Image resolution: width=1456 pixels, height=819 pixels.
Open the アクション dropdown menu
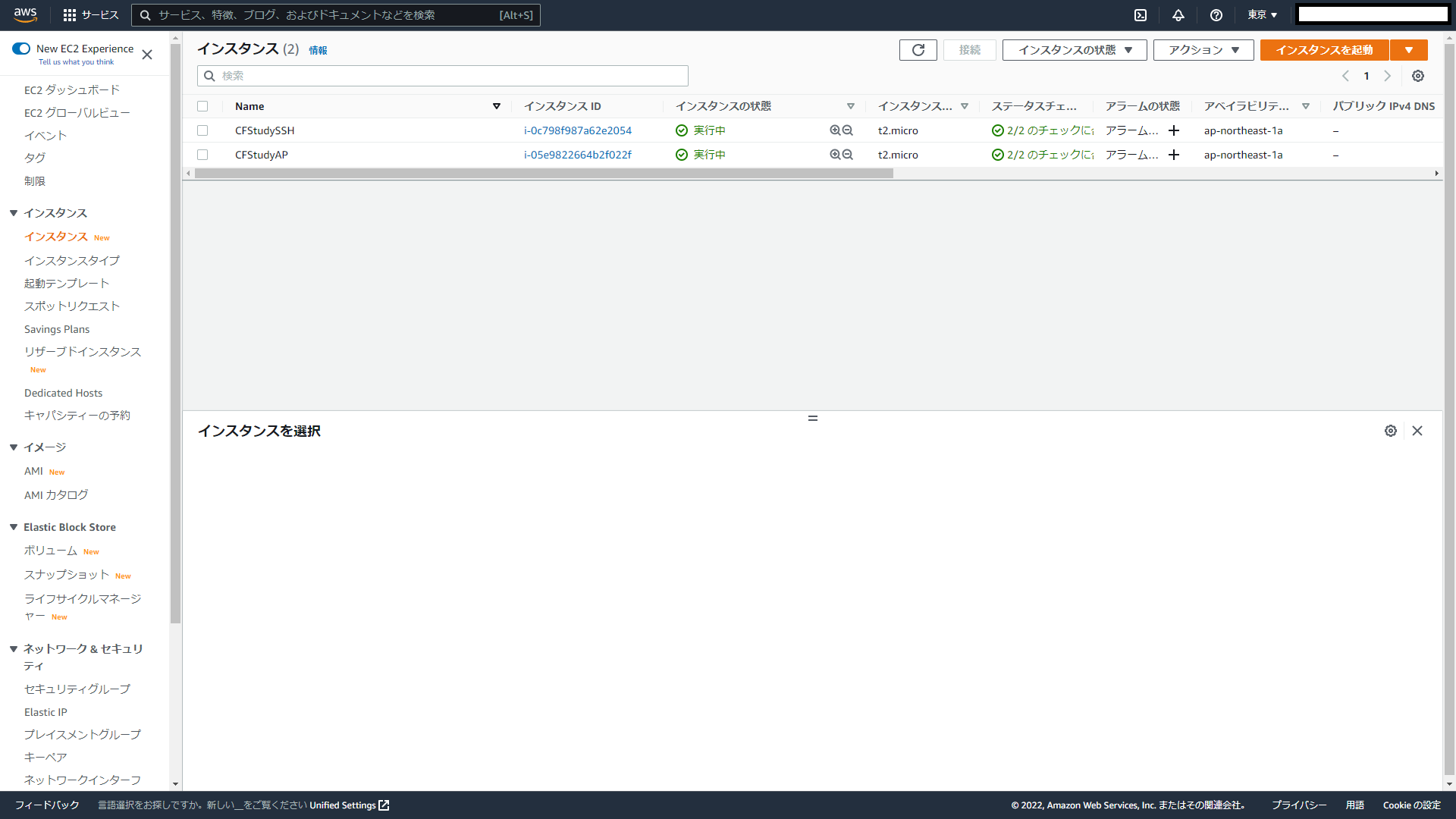click(1203, 50)
